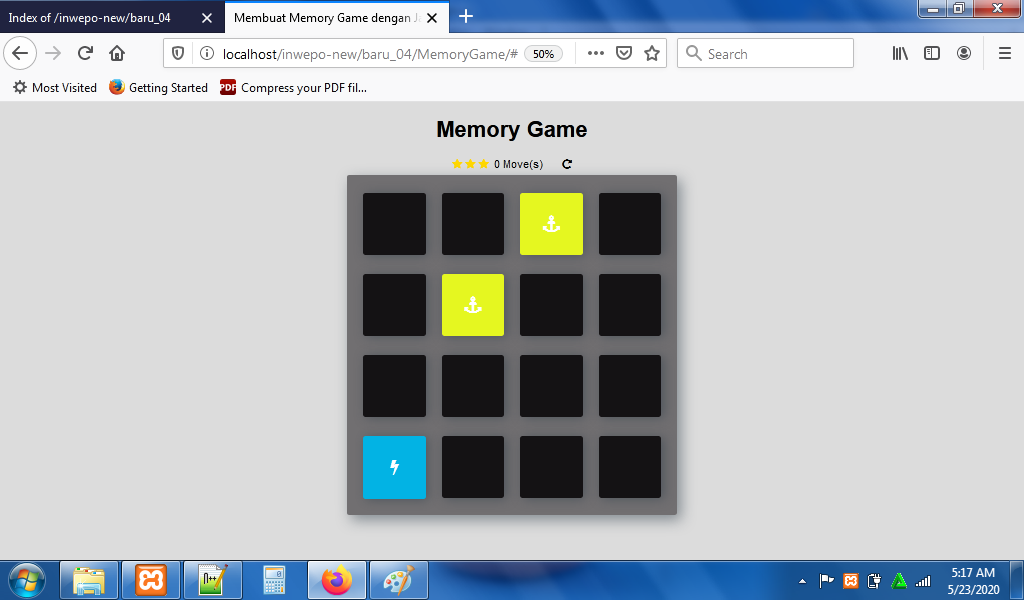Click the Memory Game heading
Viewport: 1024px width, 600px height.
click(511, 129)
